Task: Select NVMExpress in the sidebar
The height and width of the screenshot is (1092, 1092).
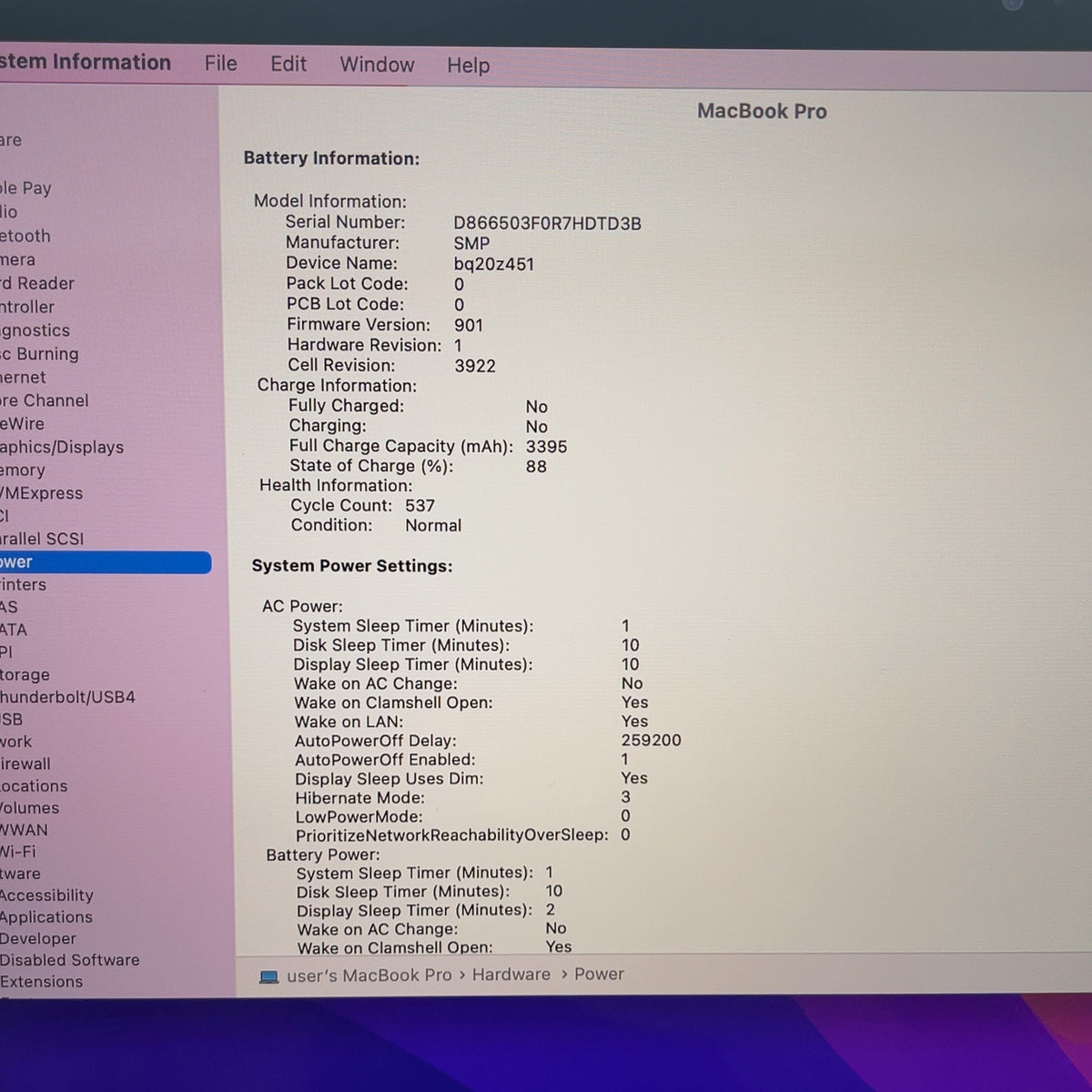Action: [41, 493]
